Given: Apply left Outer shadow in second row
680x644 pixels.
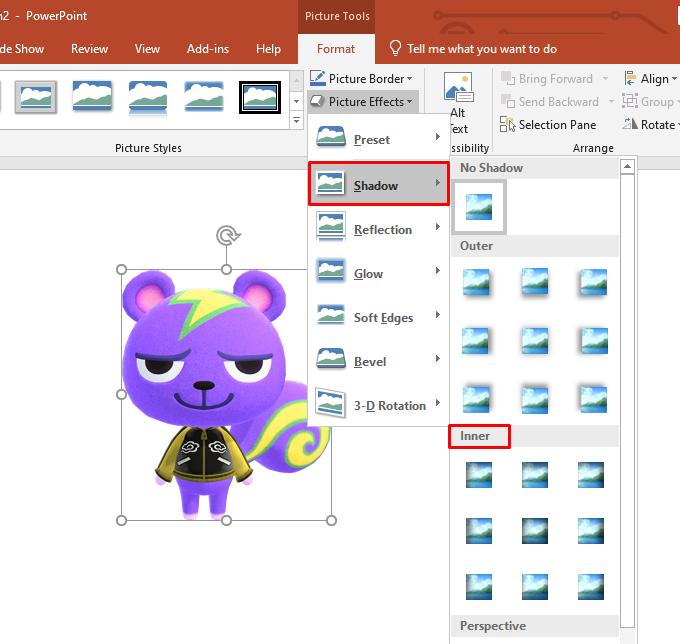Looking at the screenshot, I should point(476,341).
